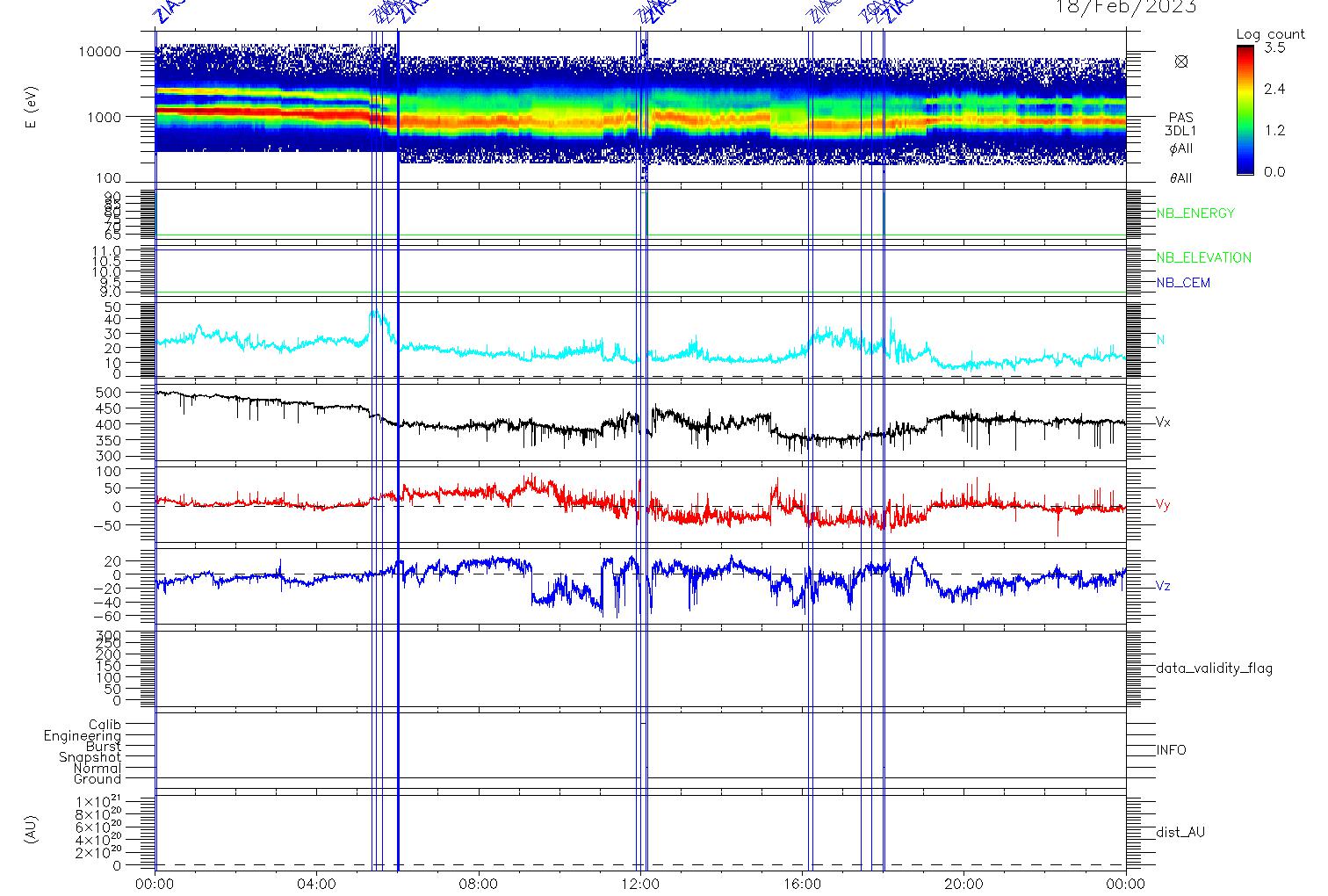The image size is (1328, 896).
Task: Click the θAll label
Action: click(1180, 178)
